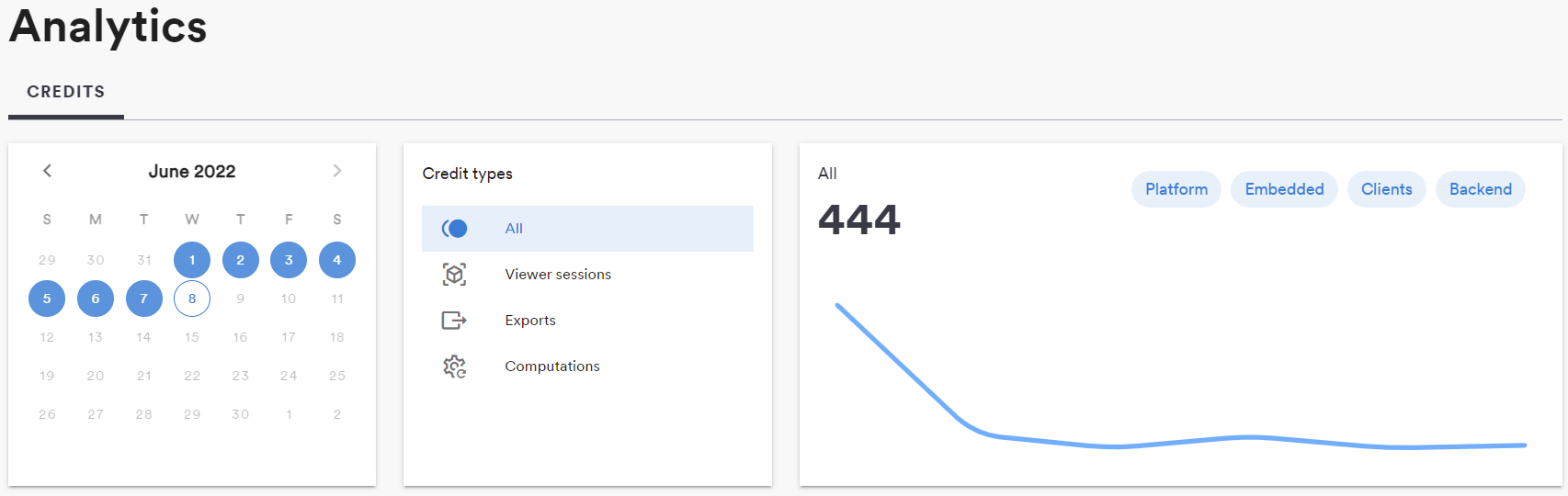The height and width of the screenshot is (496, 1568).
Task: Choose Computations credit type
Action: tap(552, 366)
